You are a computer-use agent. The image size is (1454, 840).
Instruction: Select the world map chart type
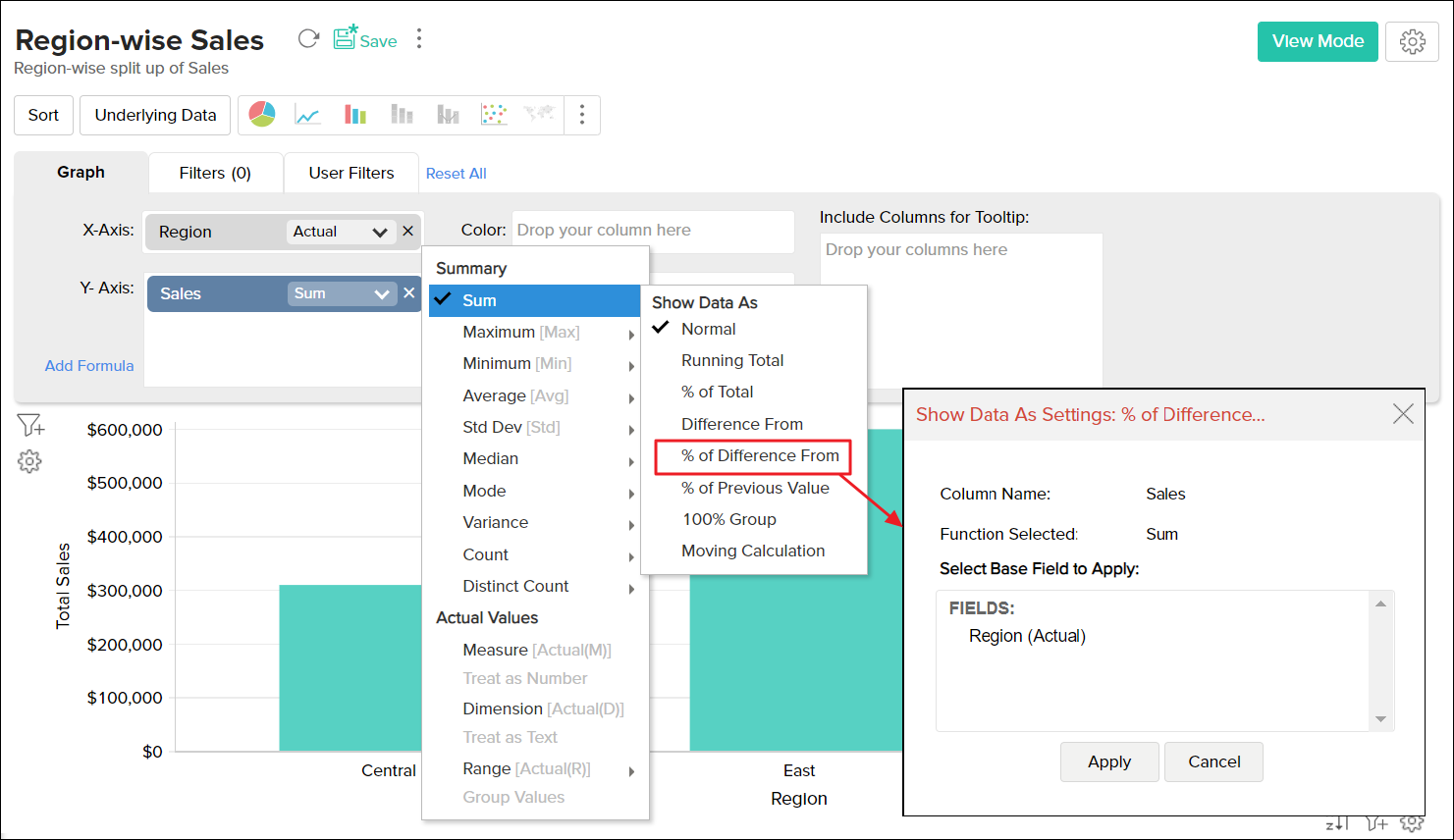click(539, 113)
